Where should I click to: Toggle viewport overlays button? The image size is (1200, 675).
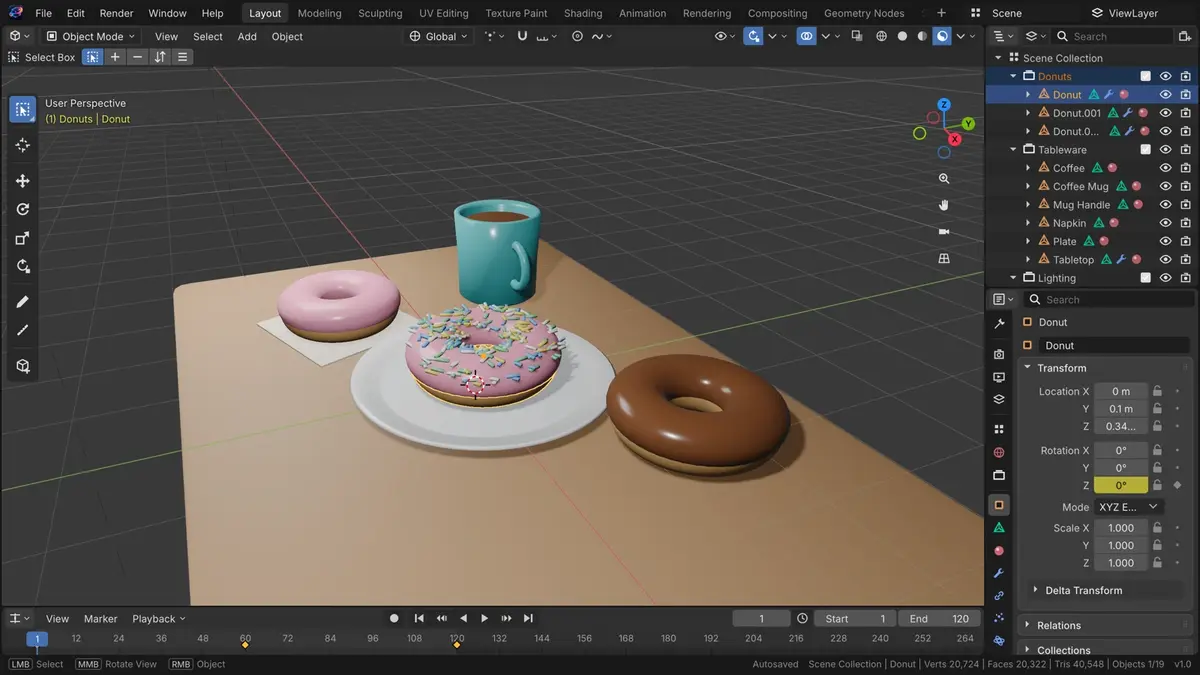click(806, 36)
